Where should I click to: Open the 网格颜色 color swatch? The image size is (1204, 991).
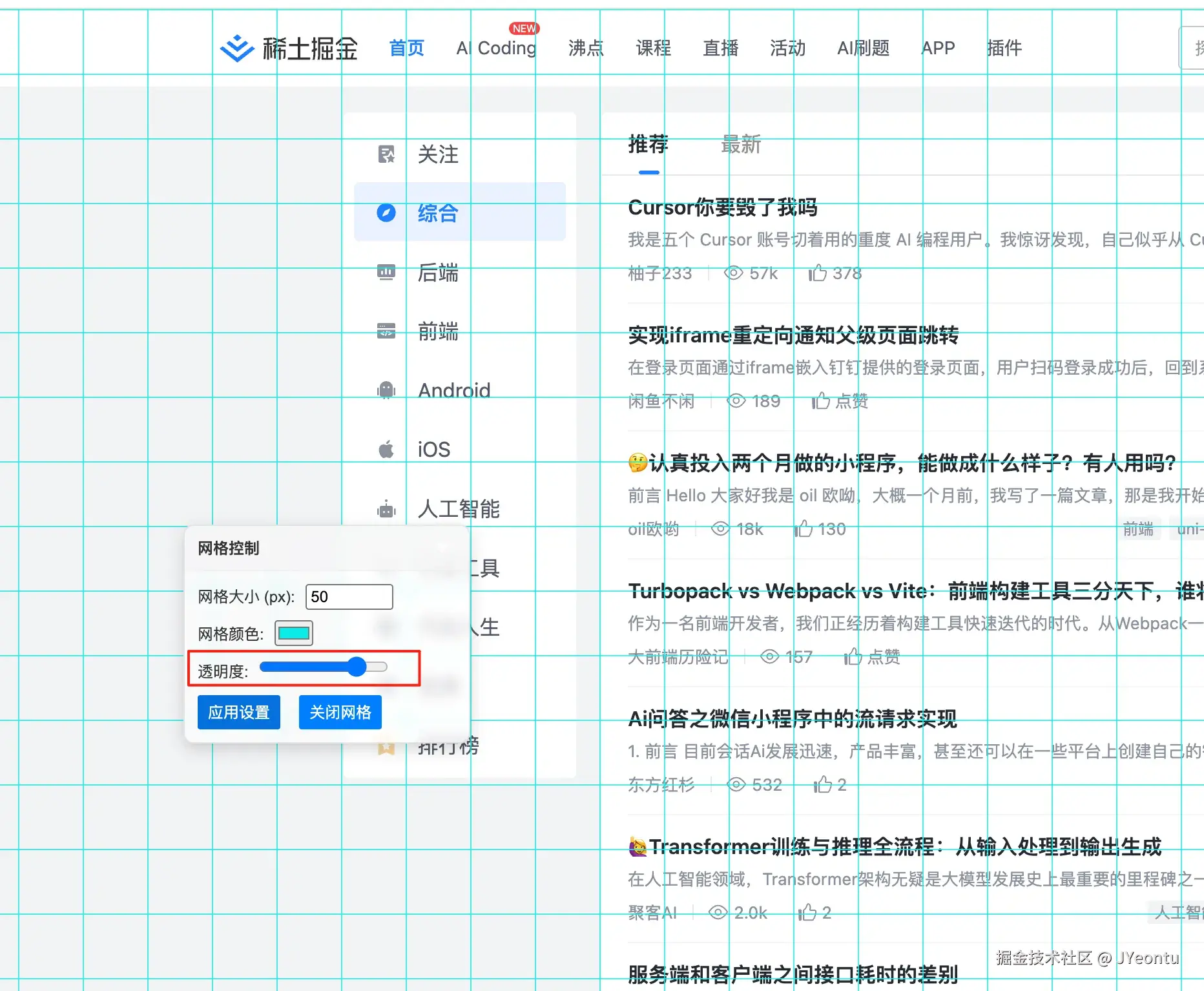point(294,633)
